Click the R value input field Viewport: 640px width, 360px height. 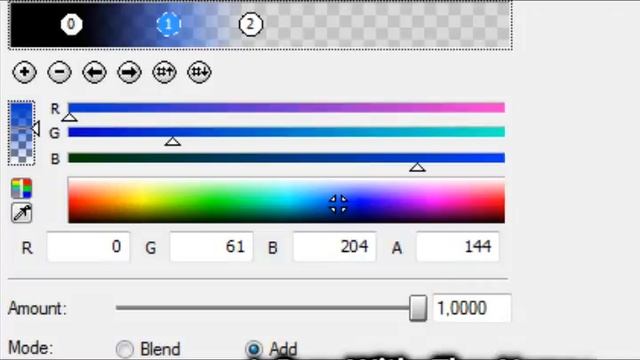click(x=89, y=247)
